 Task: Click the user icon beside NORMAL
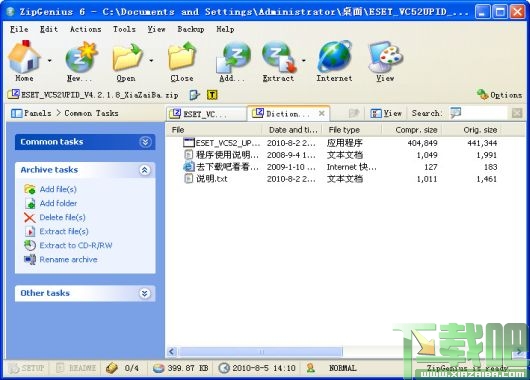click(x=310, y=368)
